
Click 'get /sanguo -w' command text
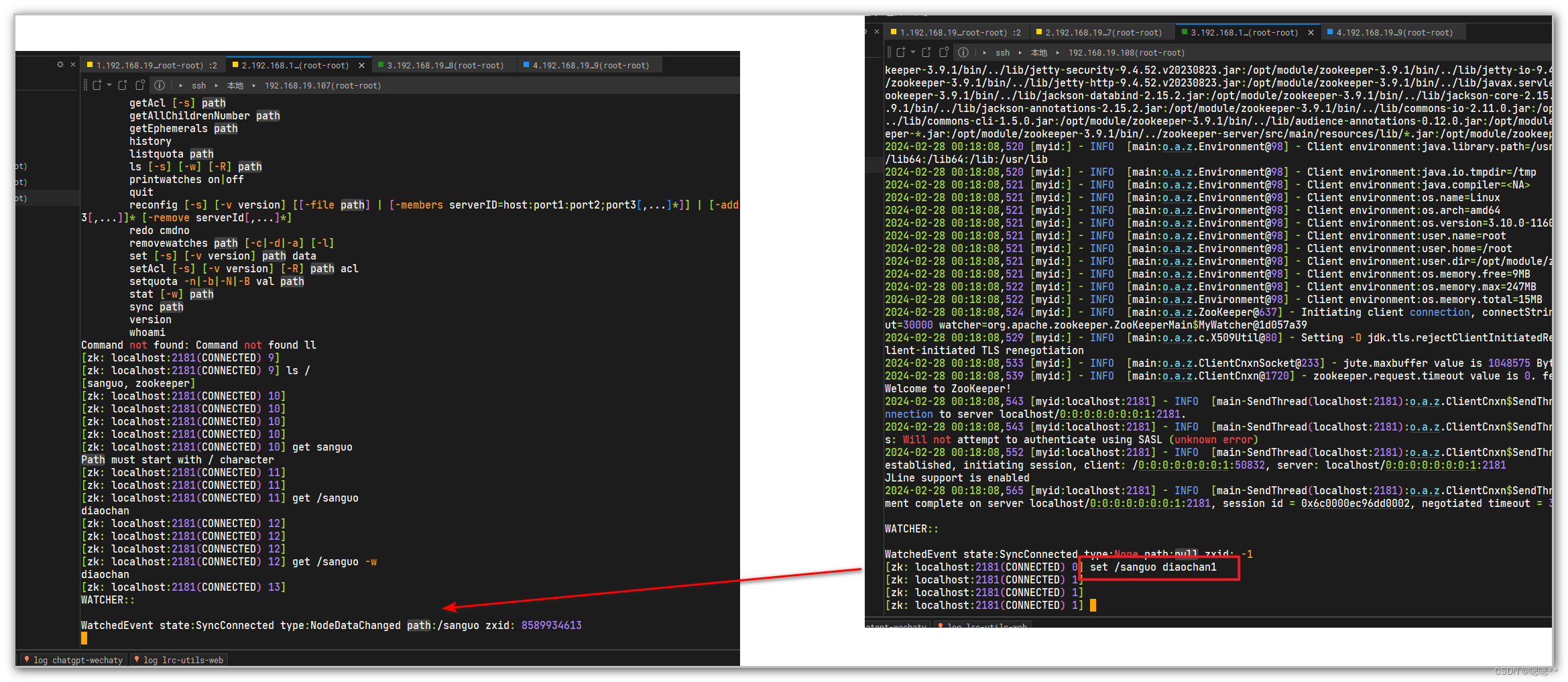coord(335,561)
